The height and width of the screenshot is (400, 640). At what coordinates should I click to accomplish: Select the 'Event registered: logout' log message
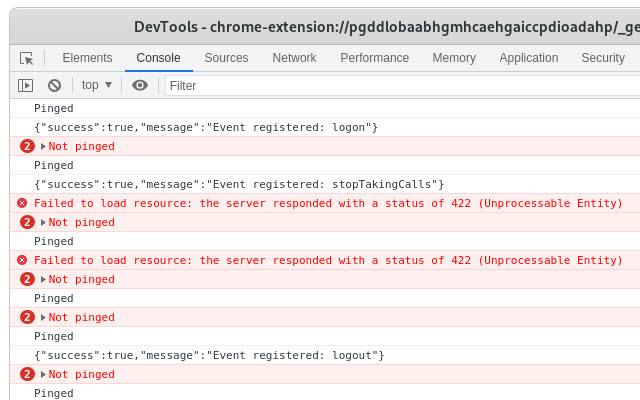[209, 356]
